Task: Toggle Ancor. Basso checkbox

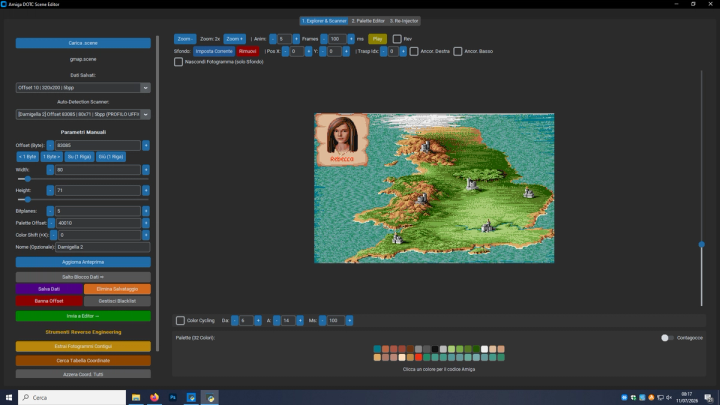Action: coord(458,51)
